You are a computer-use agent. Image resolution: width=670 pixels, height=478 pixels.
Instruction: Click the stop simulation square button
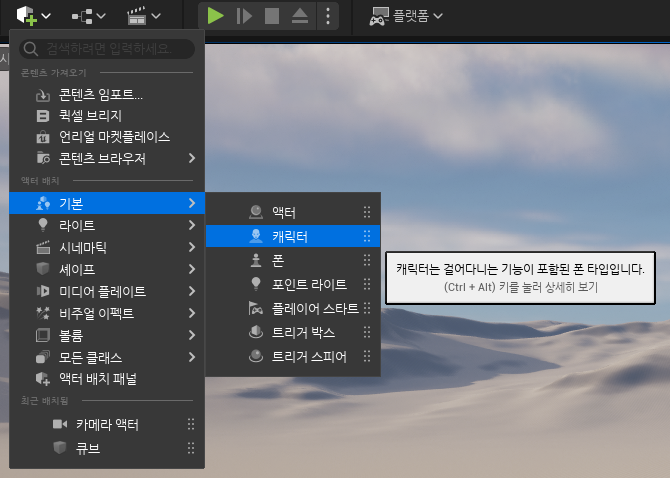pos(272,16)
